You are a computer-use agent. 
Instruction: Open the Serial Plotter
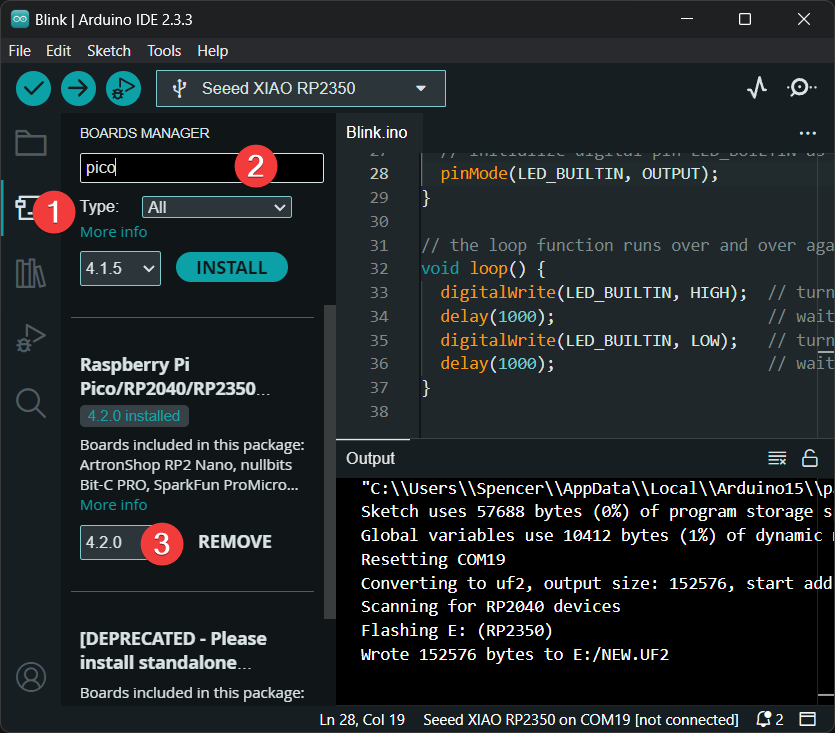click(x=757, y=88)
